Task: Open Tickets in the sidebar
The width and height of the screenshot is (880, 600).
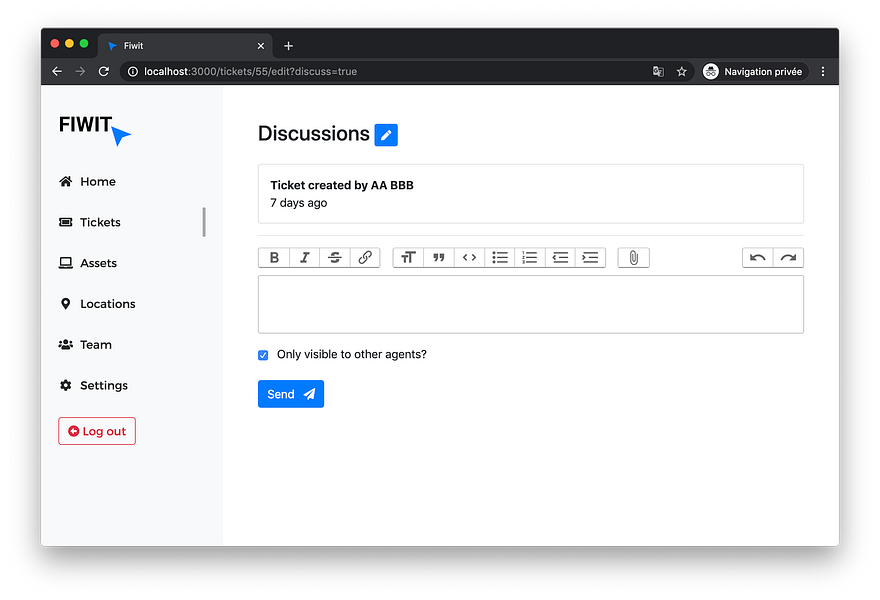Action: coord(90,222)
